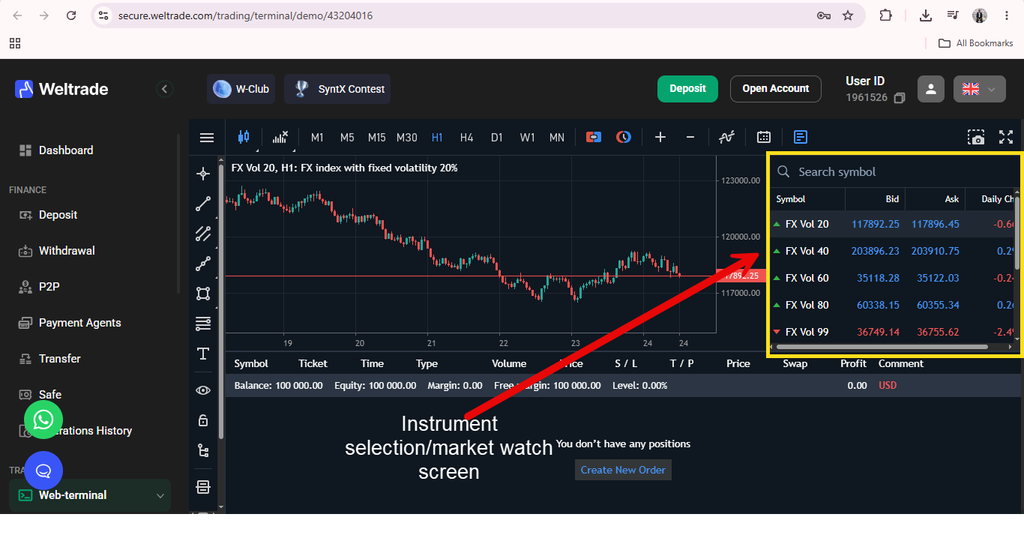Select the Fibonacci retracement lines tool
Image resolution: width=1024 pixels, height=534 pixels.
[203, 324]
